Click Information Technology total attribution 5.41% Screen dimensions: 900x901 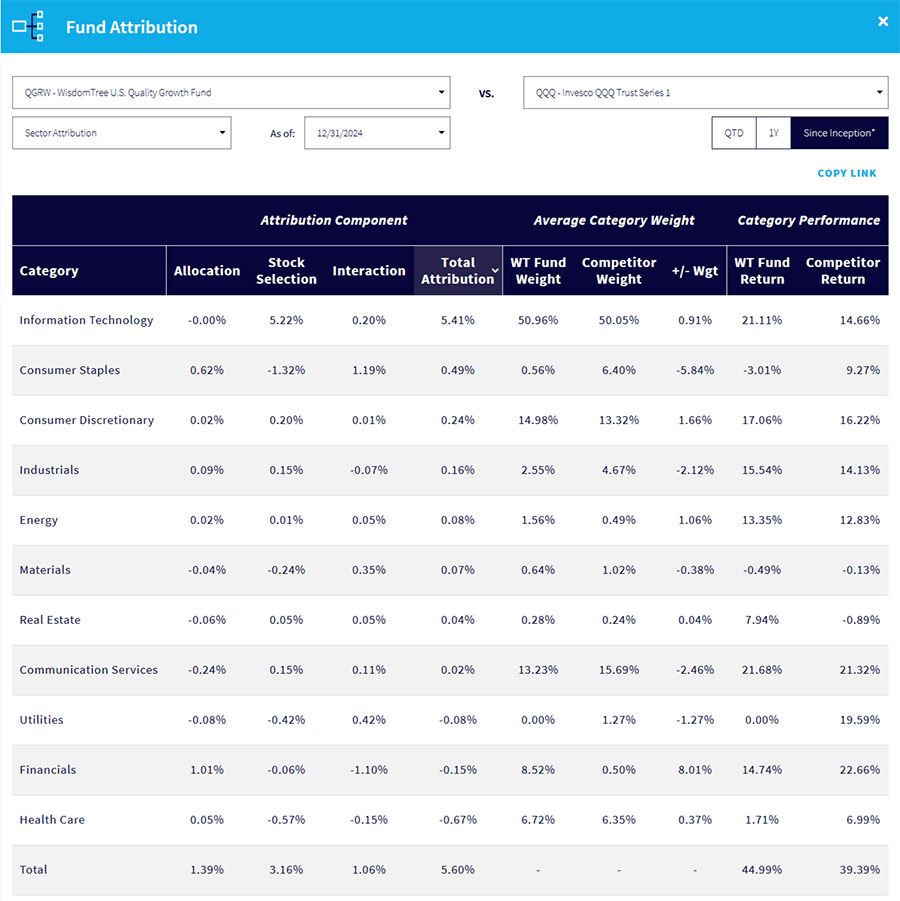pos(457,320)
